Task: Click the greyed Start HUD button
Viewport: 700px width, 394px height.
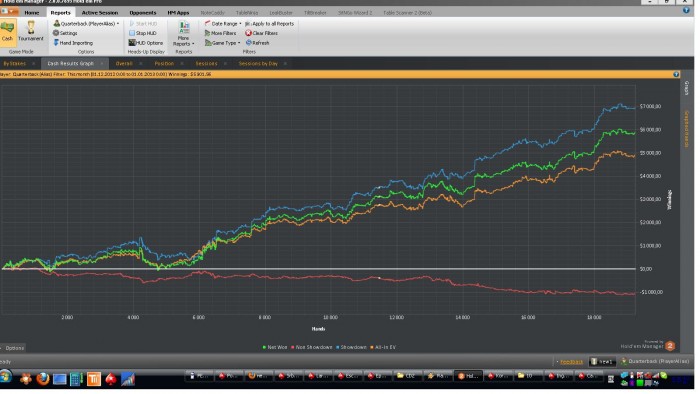Action: [x=143, y=24]
